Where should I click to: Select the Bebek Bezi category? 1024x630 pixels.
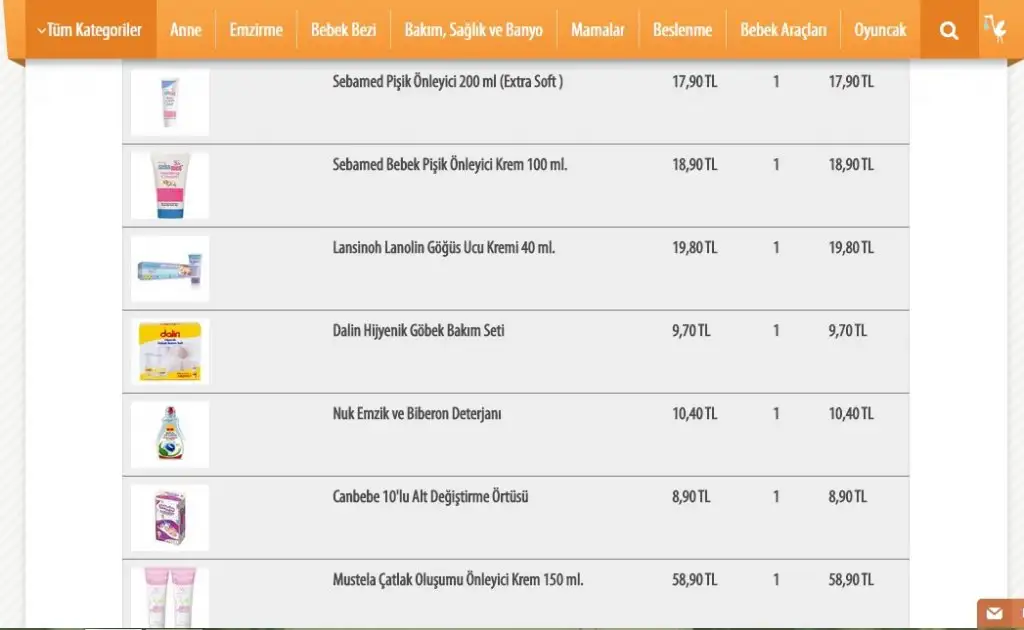coord(344,30)
